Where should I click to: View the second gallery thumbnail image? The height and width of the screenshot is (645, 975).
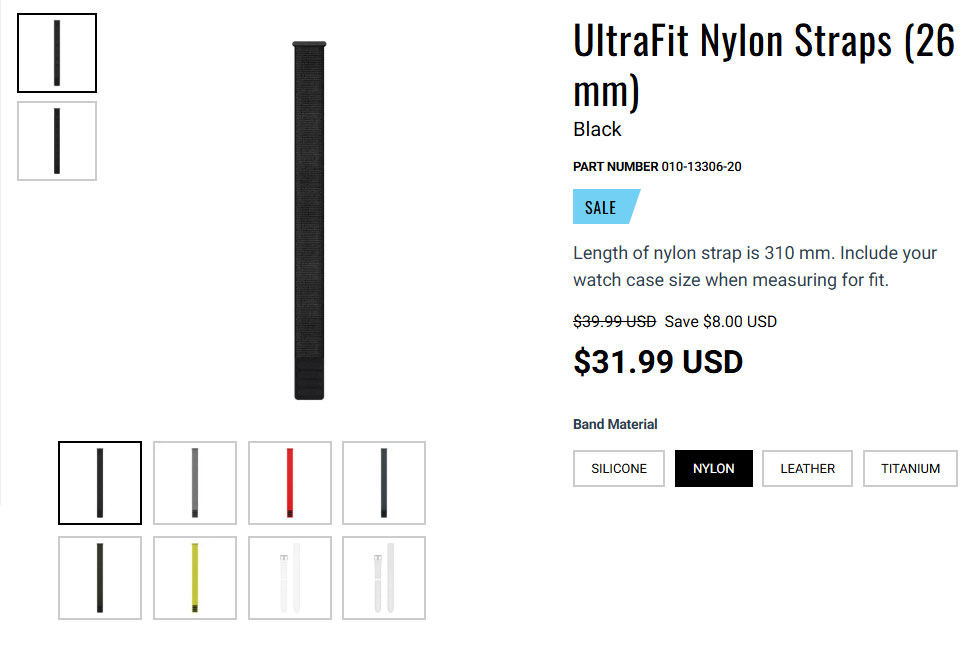[57, 141]
